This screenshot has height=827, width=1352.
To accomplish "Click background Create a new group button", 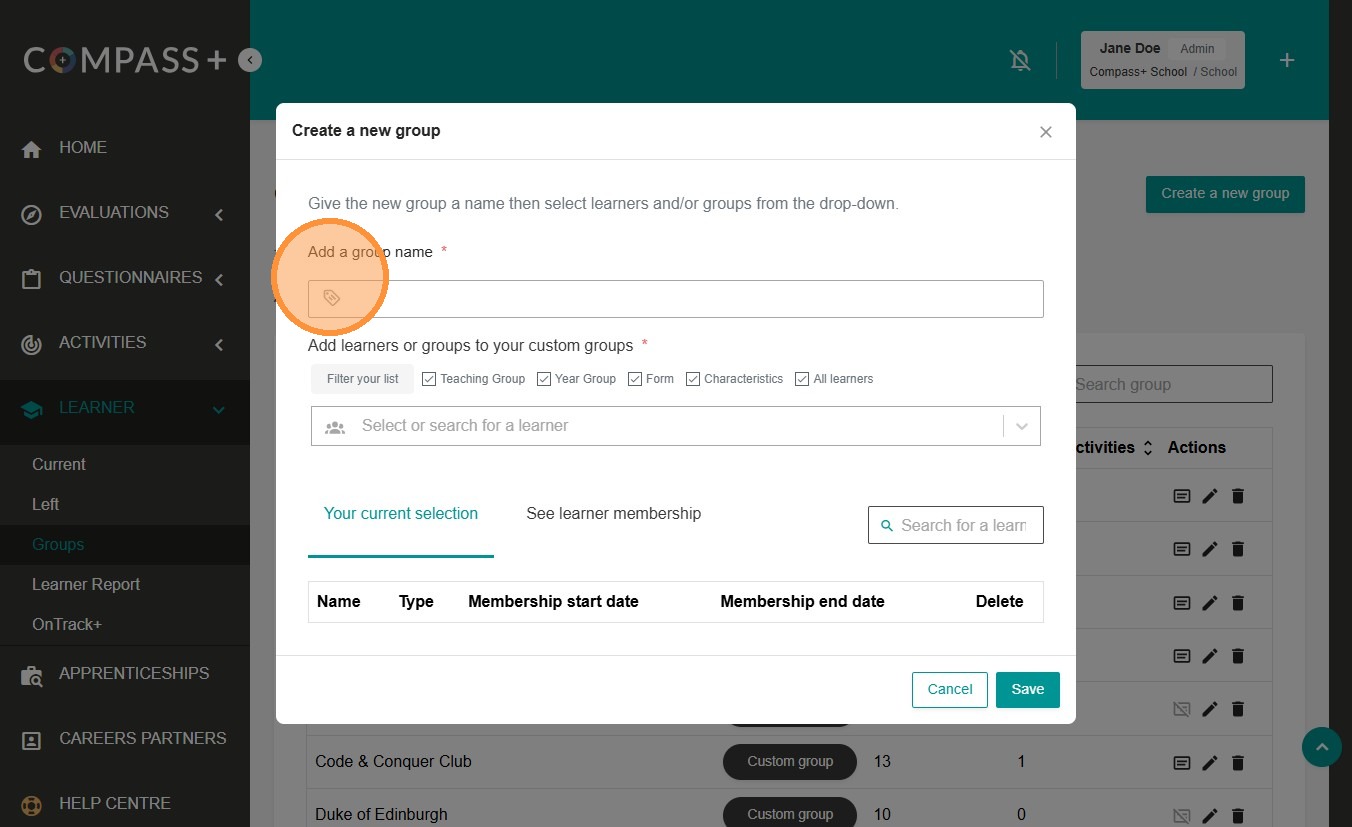I will click(1225, 194).
